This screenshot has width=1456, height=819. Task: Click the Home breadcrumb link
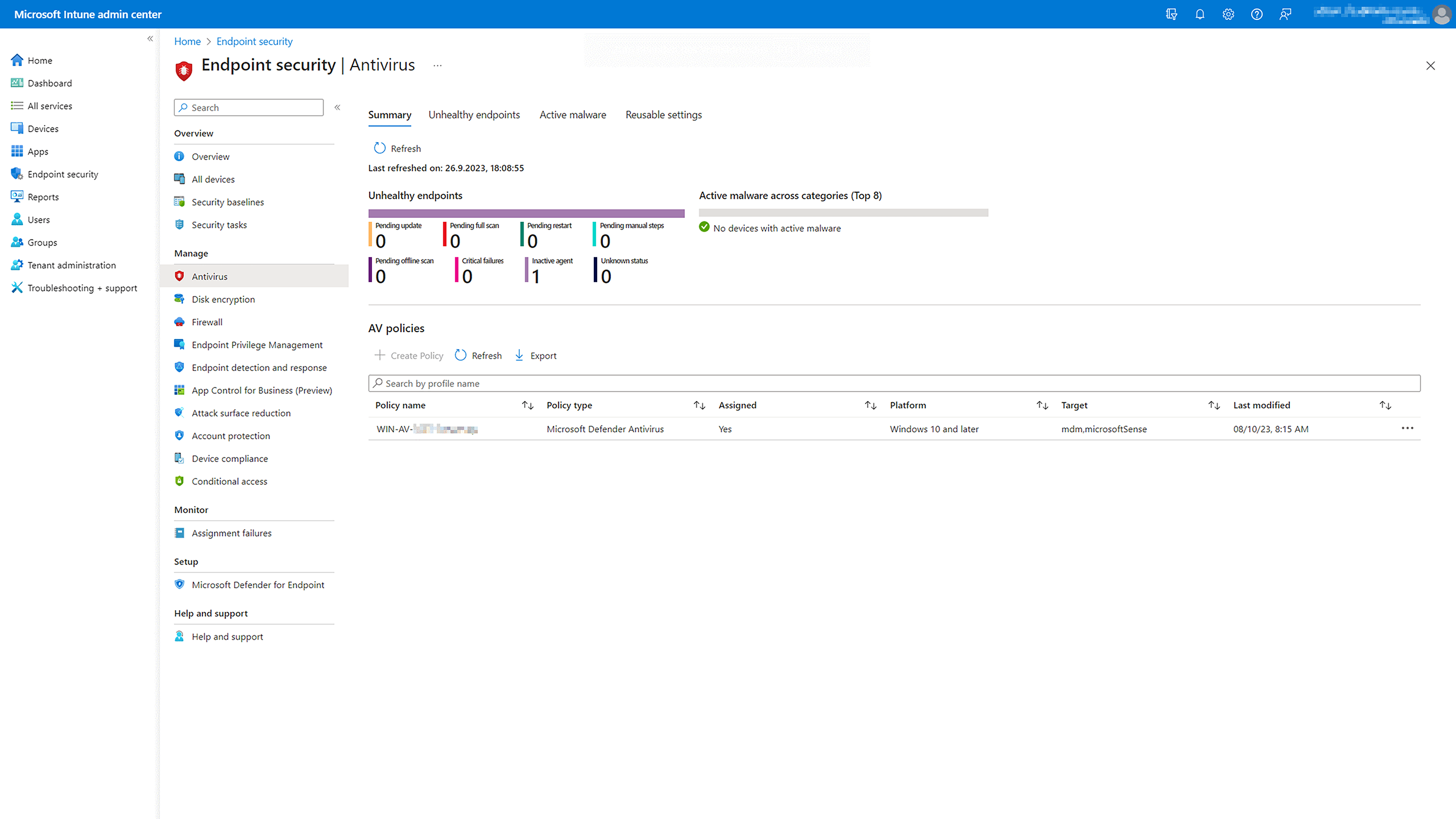point(188,41)
